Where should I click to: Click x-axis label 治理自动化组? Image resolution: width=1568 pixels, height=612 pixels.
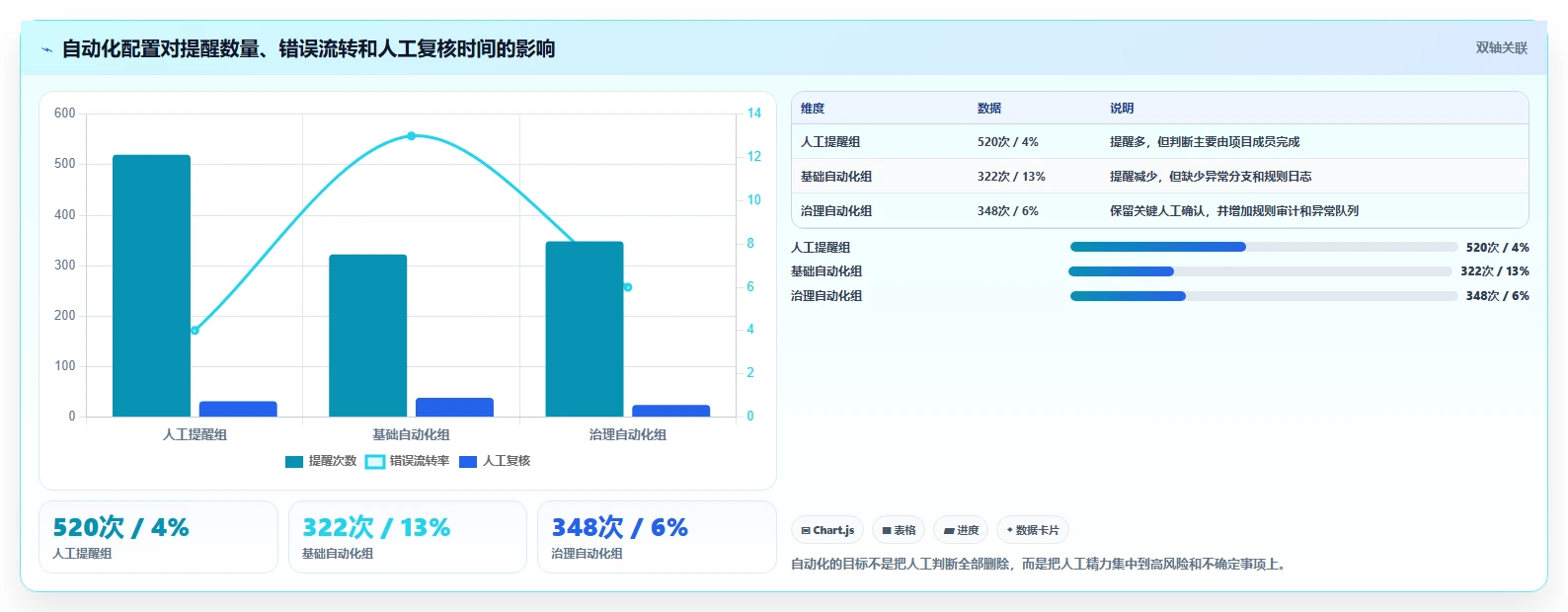pyautogui.click(x=628, y=434)
